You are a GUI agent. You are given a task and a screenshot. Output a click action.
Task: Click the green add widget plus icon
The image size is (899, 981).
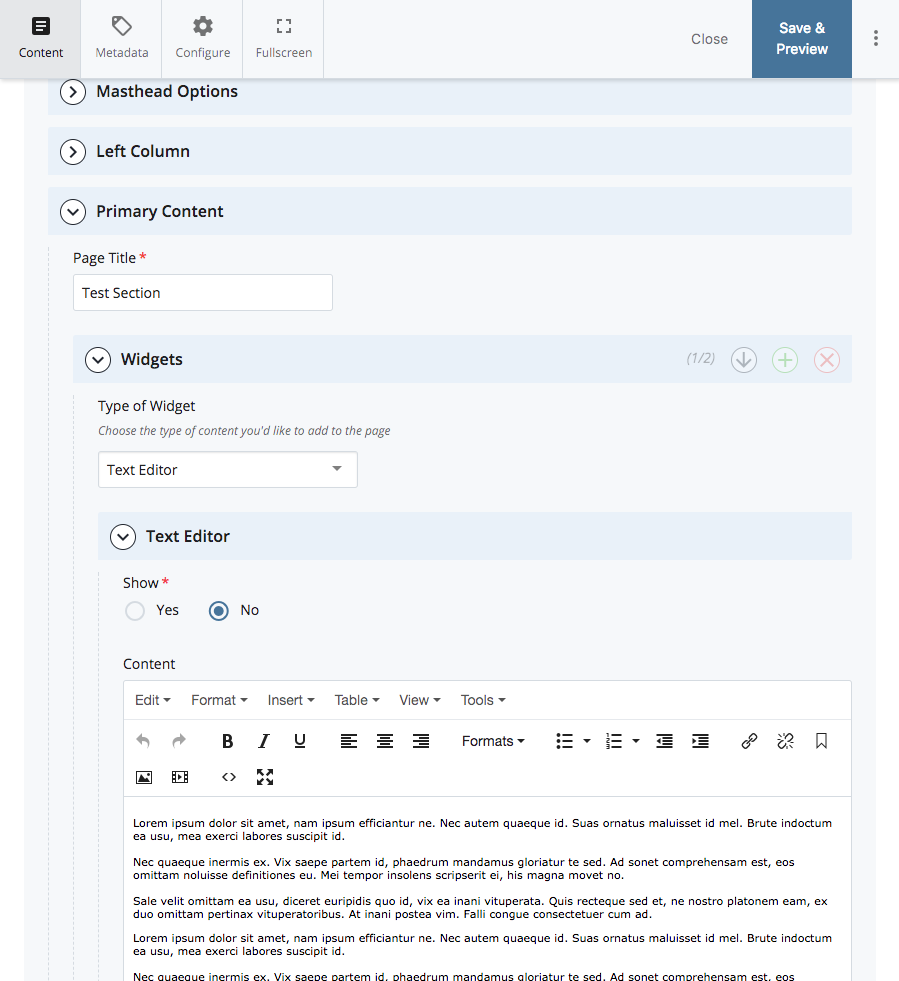[785, 360]
